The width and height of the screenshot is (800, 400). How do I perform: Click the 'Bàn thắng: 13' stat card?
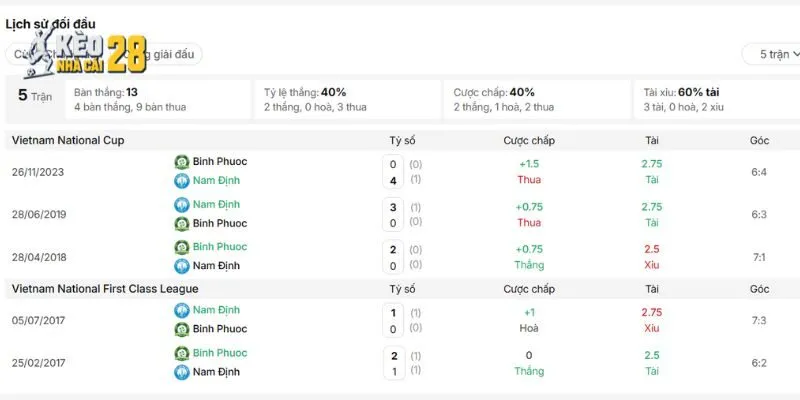click(158, 99)
